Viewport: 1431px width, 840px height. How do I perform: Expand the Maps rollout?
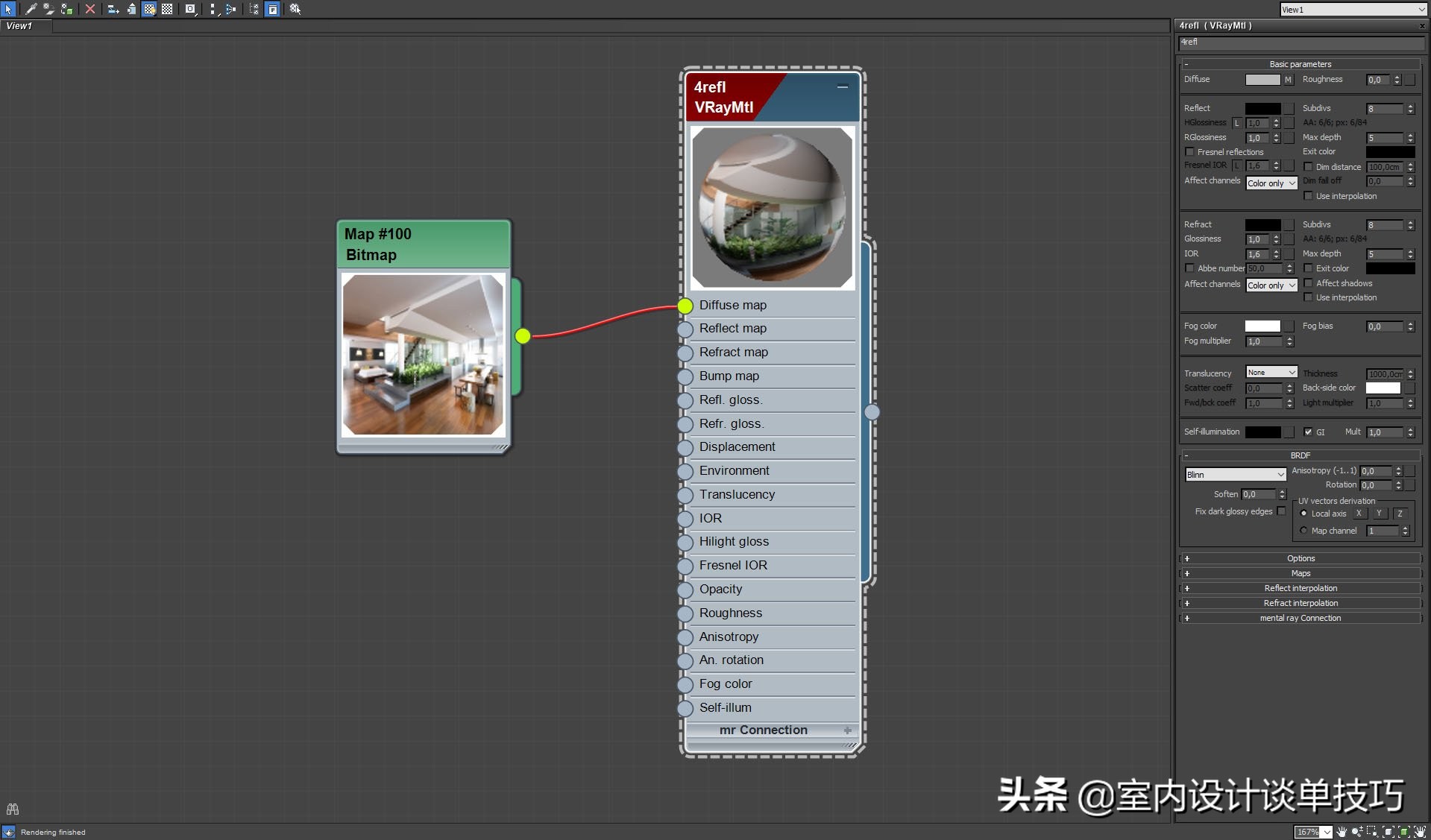coord(1300,573)
